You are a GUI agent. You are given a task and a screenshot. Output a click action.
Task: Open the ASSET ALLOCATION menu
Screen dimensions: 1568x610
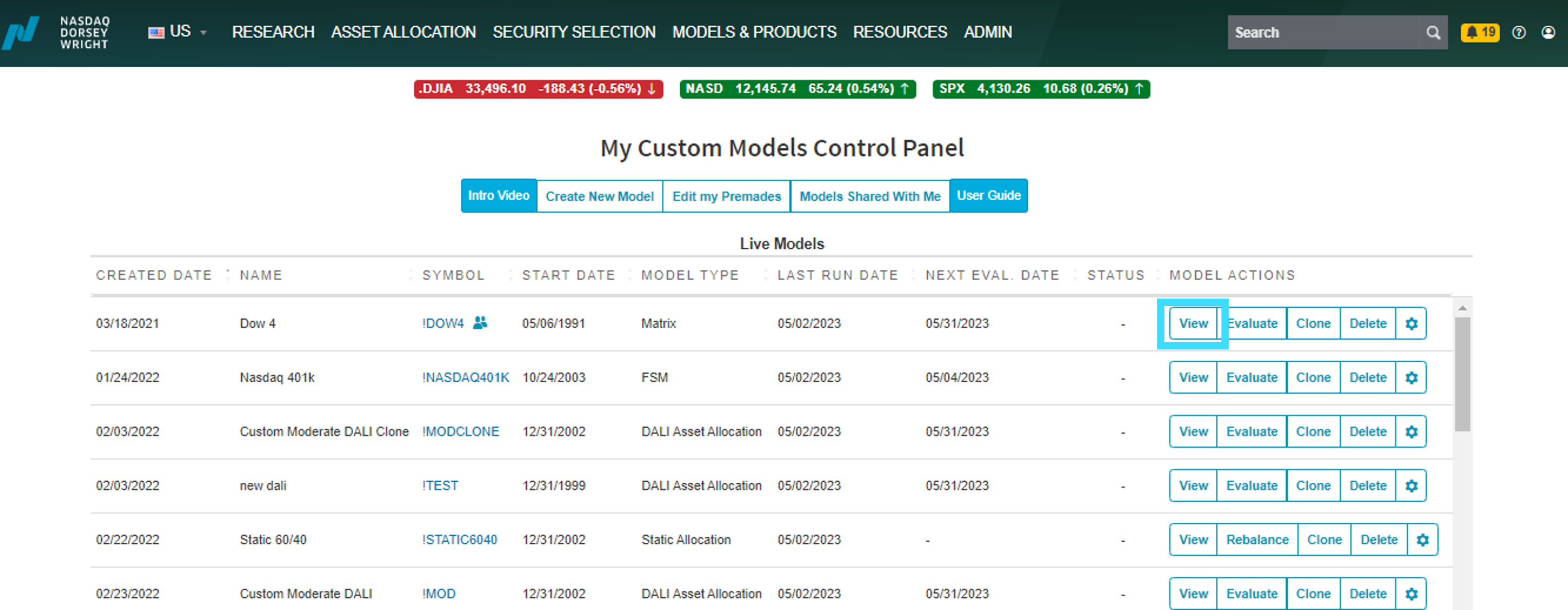[x=403, y=32]
